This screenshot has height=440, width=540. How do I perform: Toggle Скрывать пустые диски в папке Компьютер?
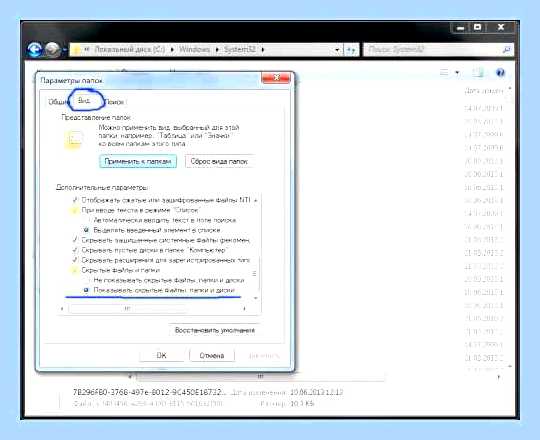tap(75, 250)
